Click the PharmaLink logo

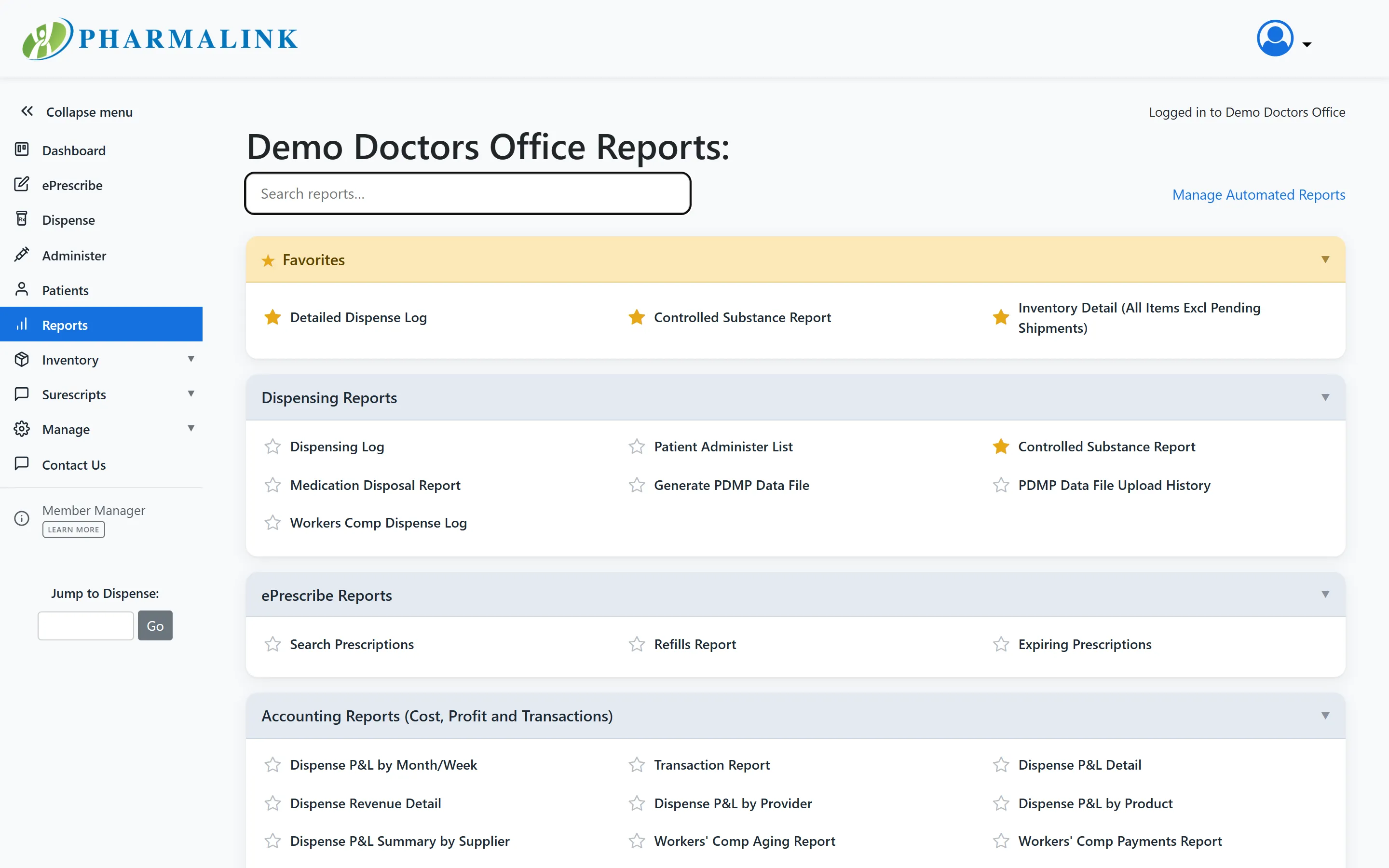(160, 39)
